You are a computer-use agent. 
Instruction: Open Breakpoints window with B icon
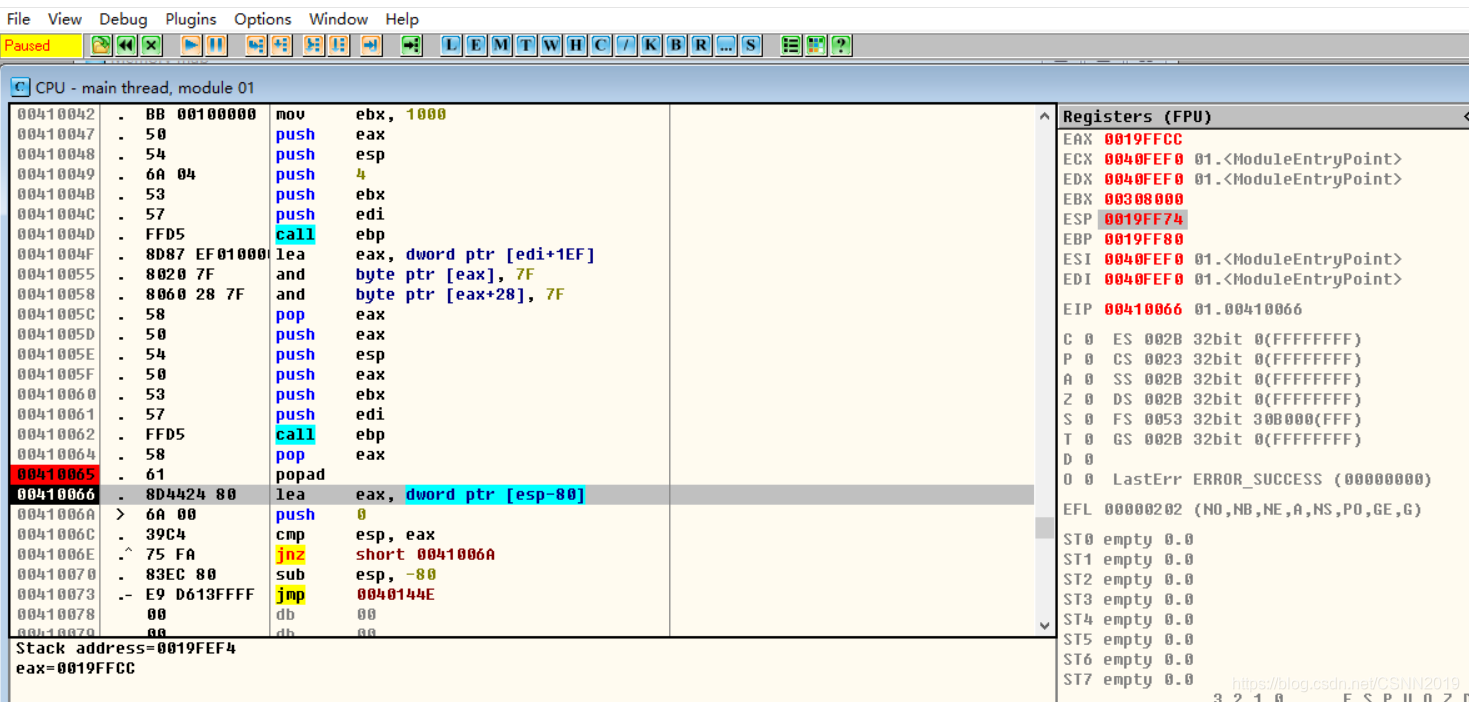click(676, 45)
